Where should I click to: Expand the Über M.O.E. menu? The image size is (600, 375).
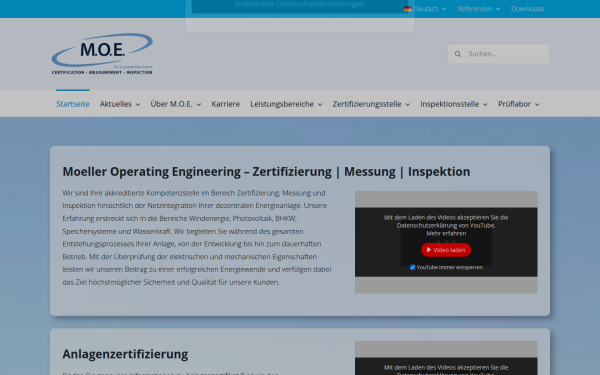click(176, 104)
